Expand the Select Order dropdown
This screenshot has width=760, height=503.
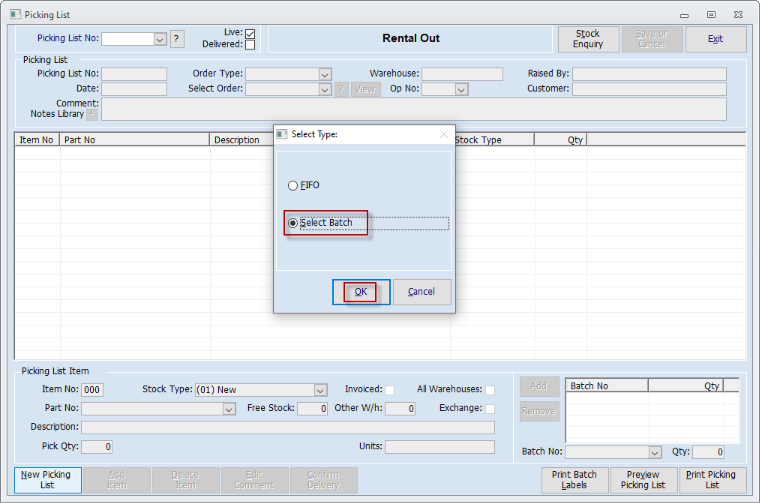pos(325,90)
